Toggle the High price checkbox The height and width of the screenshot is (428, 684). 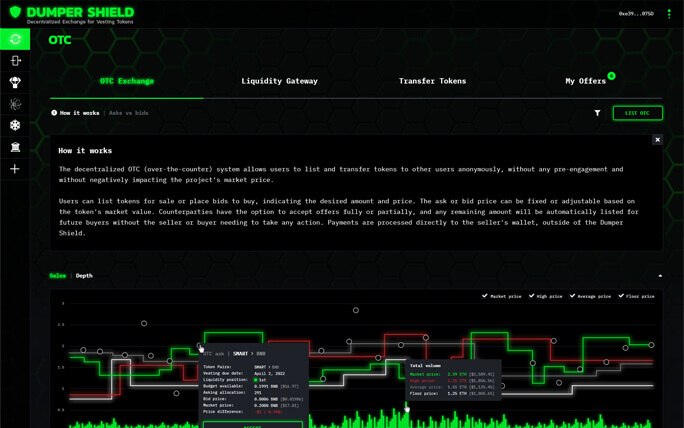coord(531,296)
